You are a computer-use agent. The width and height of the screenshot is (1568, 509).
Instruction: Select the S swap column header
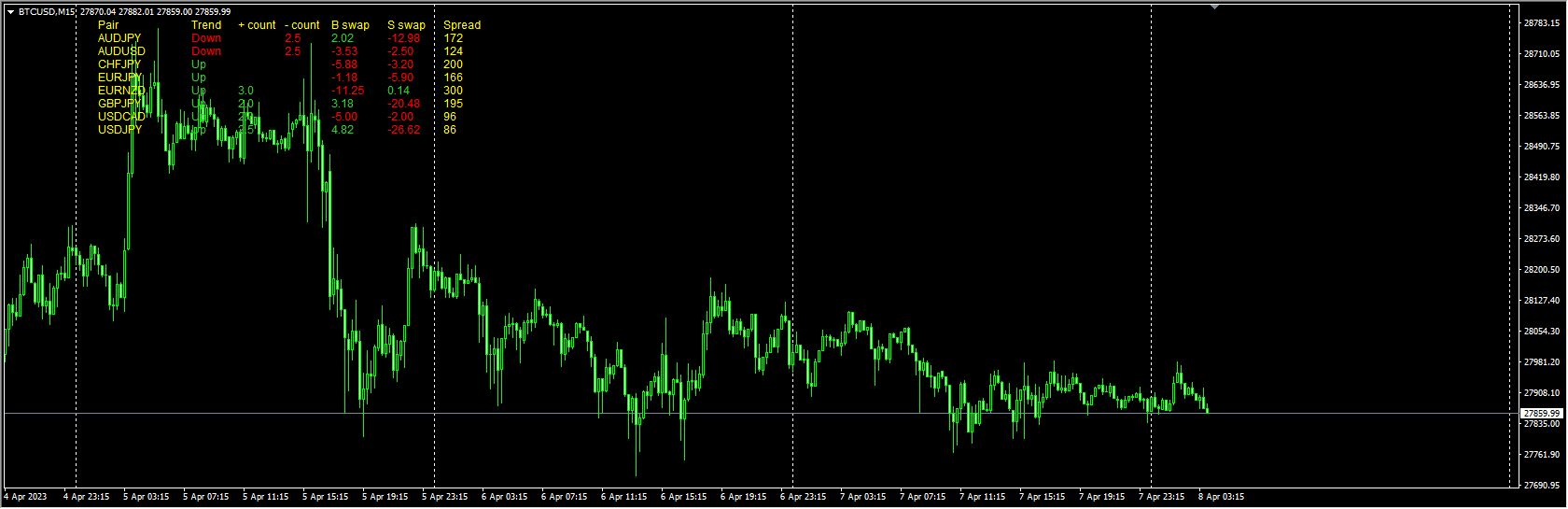click(406, 25)
